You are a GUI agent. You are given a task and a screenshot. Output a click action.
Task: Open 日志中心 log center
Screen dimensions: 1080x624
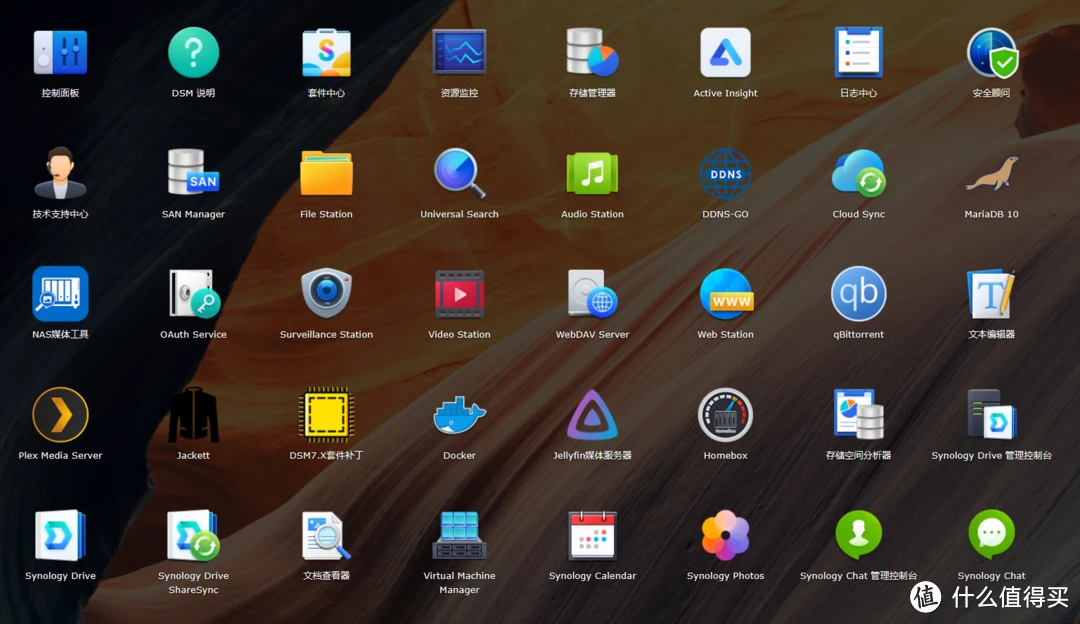point(858,53)
